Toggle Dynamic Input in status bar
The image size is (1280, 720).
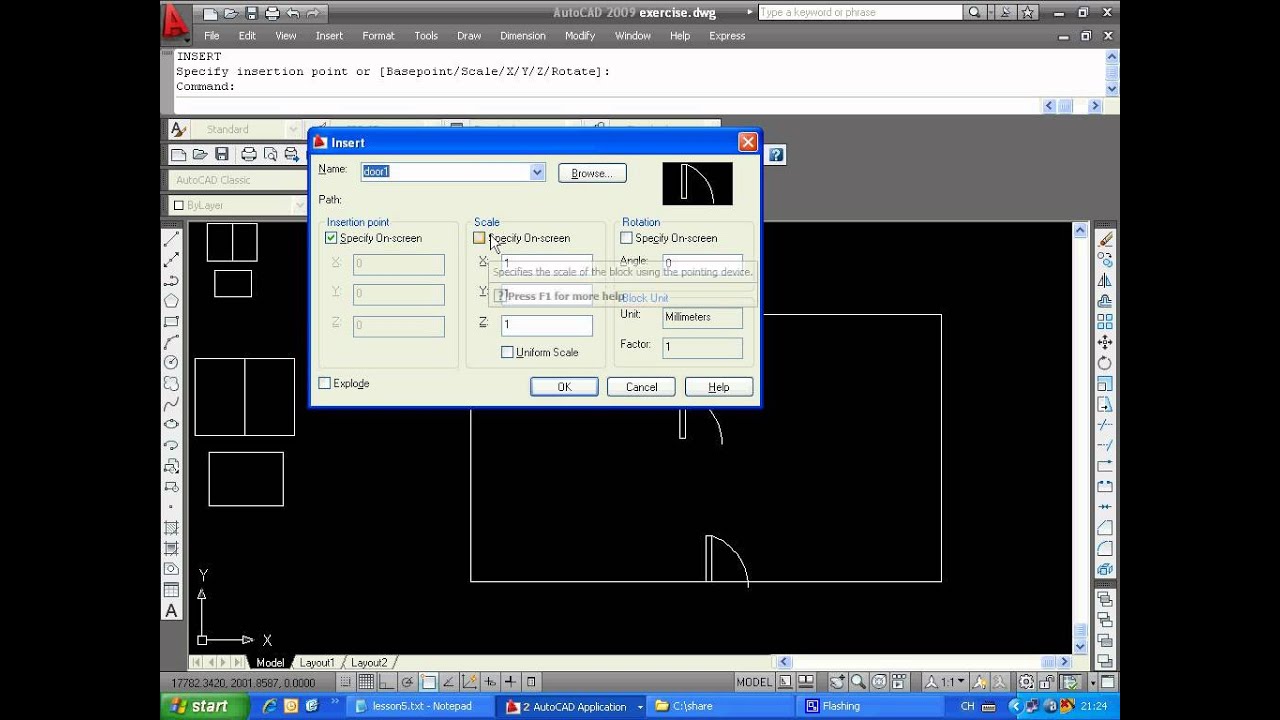pyautogui.click(x=490, y=682)
